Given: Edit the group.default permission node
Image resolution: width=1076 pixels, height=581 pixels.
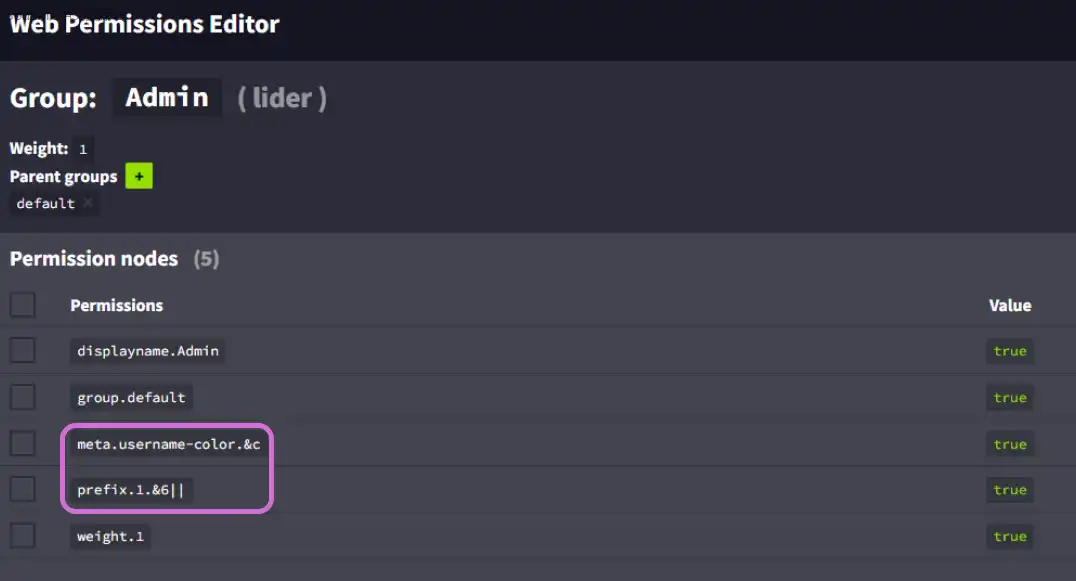Looking at the screenshot, I should tap(131, 397).
